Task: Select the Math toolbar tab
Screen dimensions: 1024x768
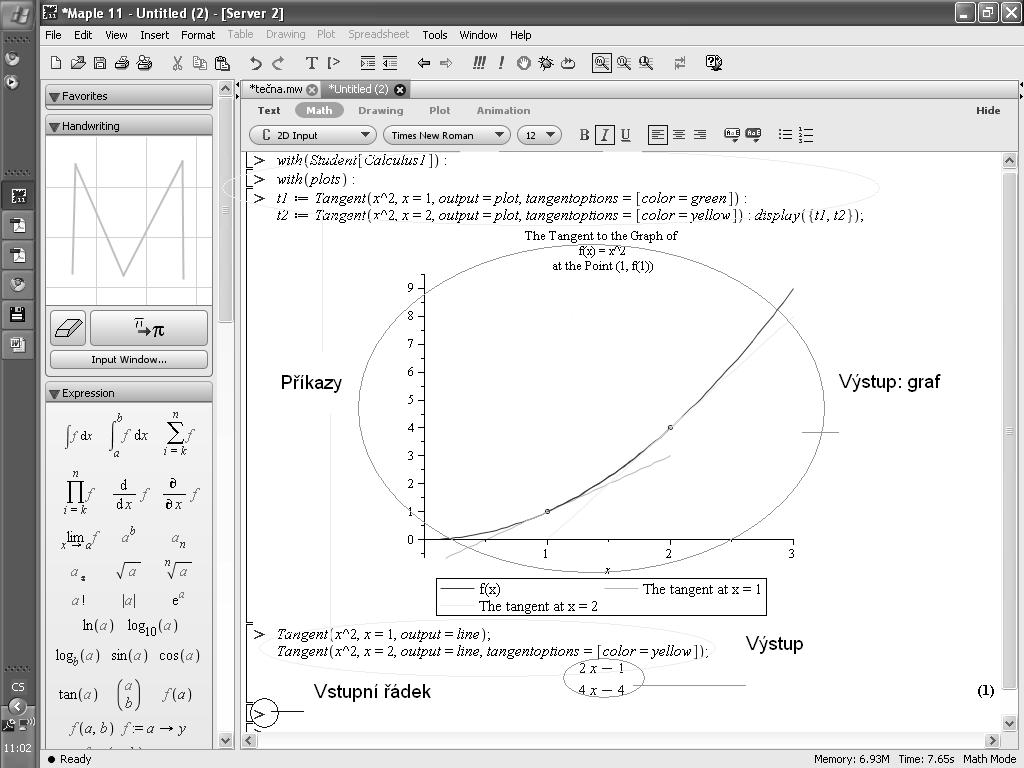Action: [319, 110]
